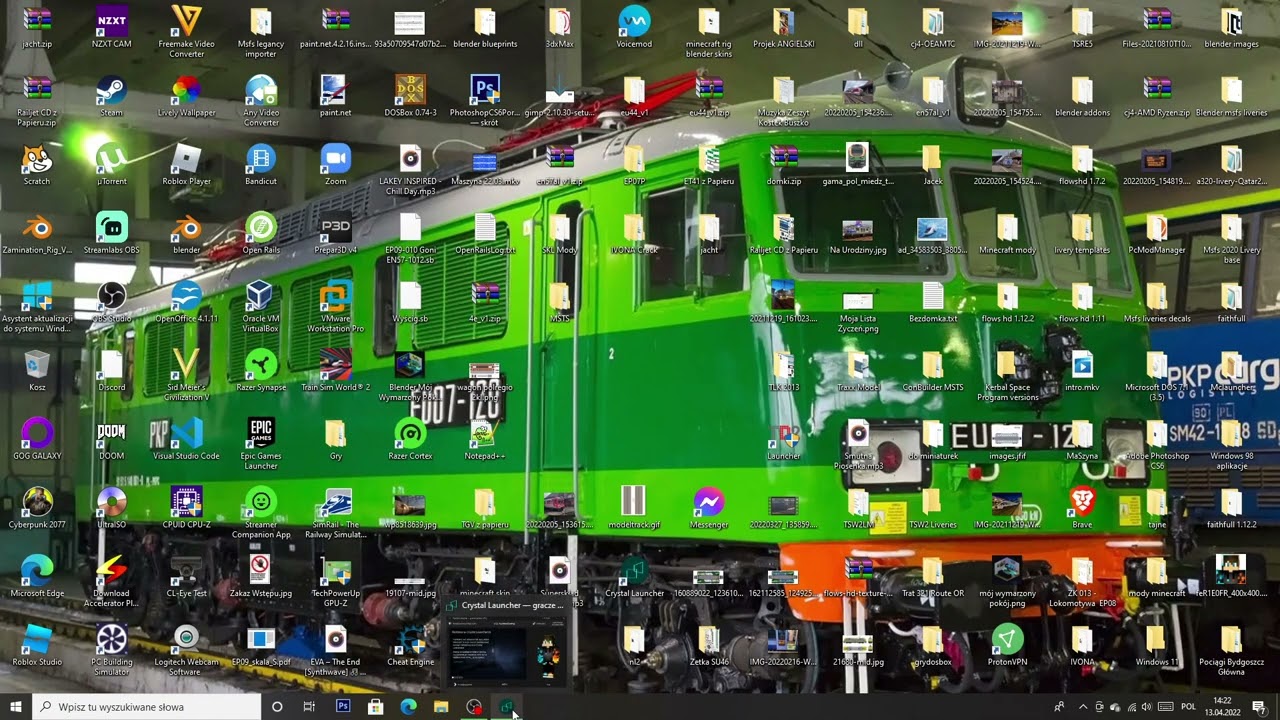Screen dimensions: 1280x720
Task: Open the Cyberpunk 2077 shortcut
Action: (x=37, y=507)
